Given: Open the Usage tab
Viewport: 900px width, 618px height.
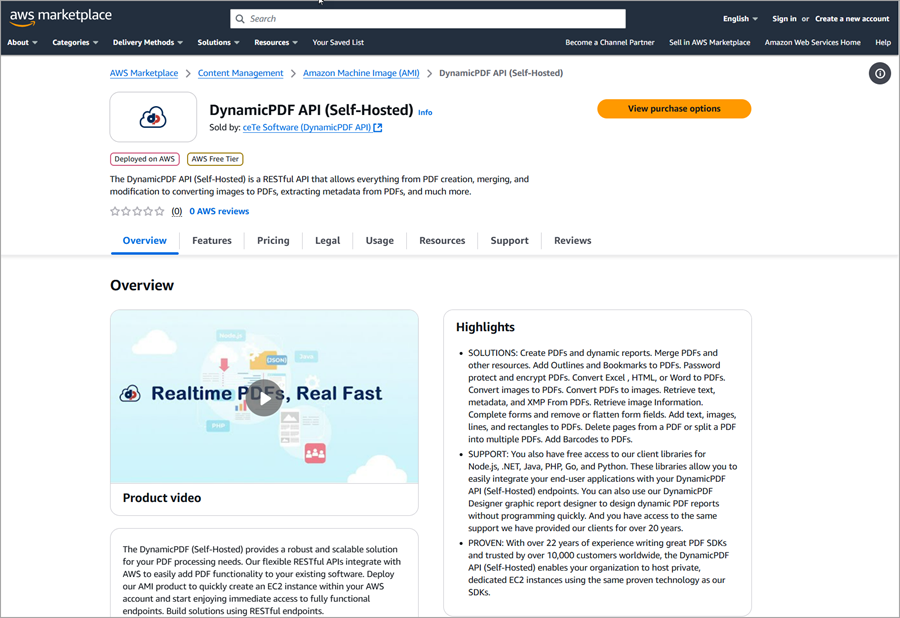Looking at the screenshot, I should point(380,240).
